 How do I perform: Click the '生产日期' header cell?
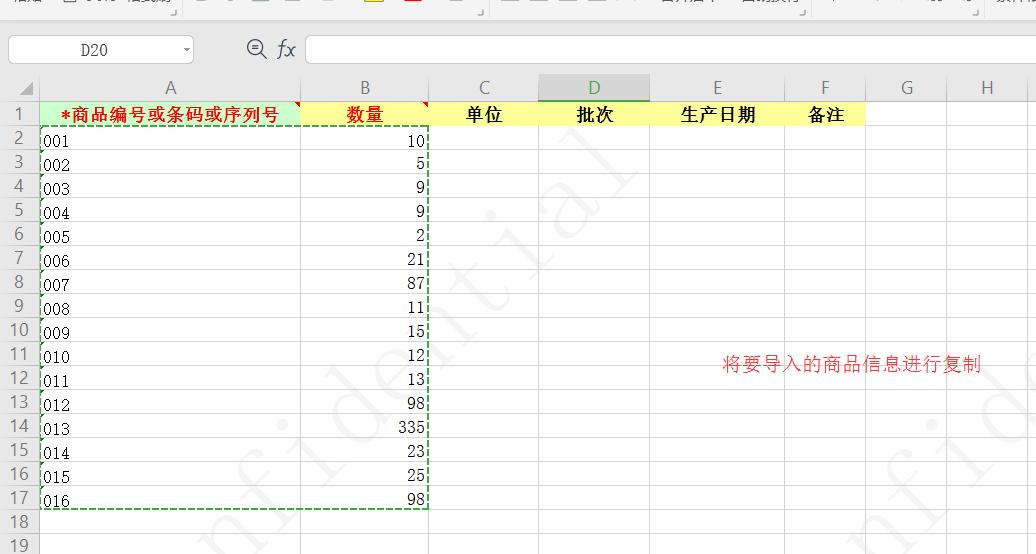point(717,114)
